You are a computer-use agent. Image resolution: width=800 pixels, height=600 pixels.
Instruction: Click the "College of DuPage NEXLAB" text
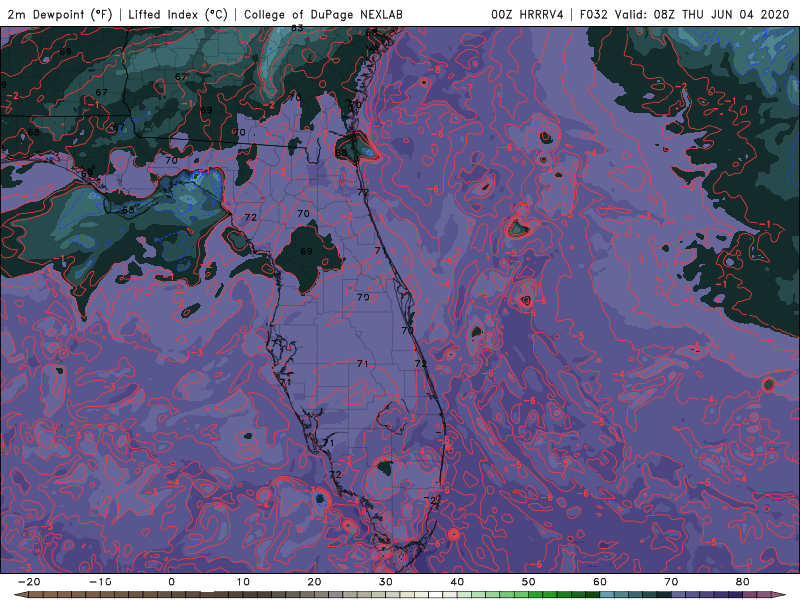point(323,15)
